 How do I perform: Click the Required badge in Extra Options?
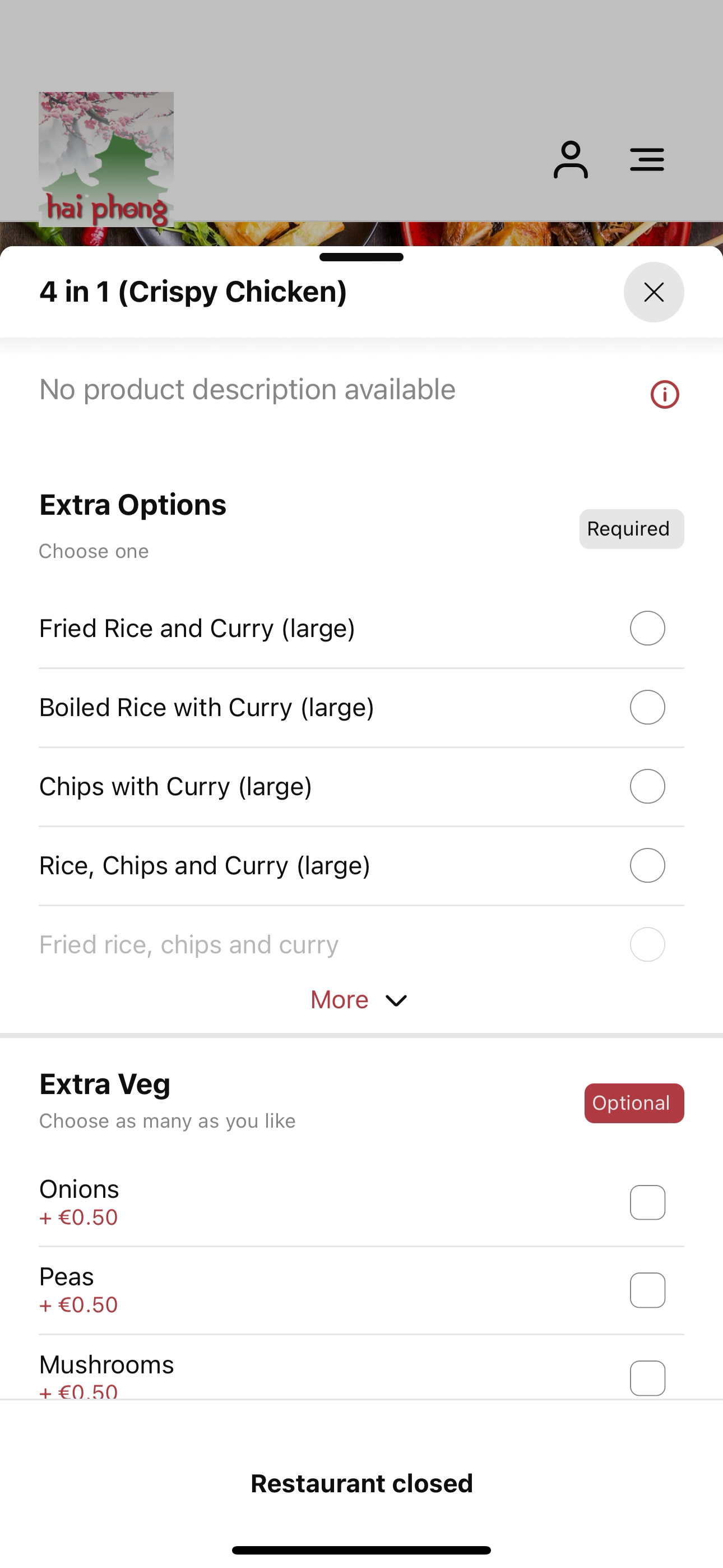click(x=632, y=529)
